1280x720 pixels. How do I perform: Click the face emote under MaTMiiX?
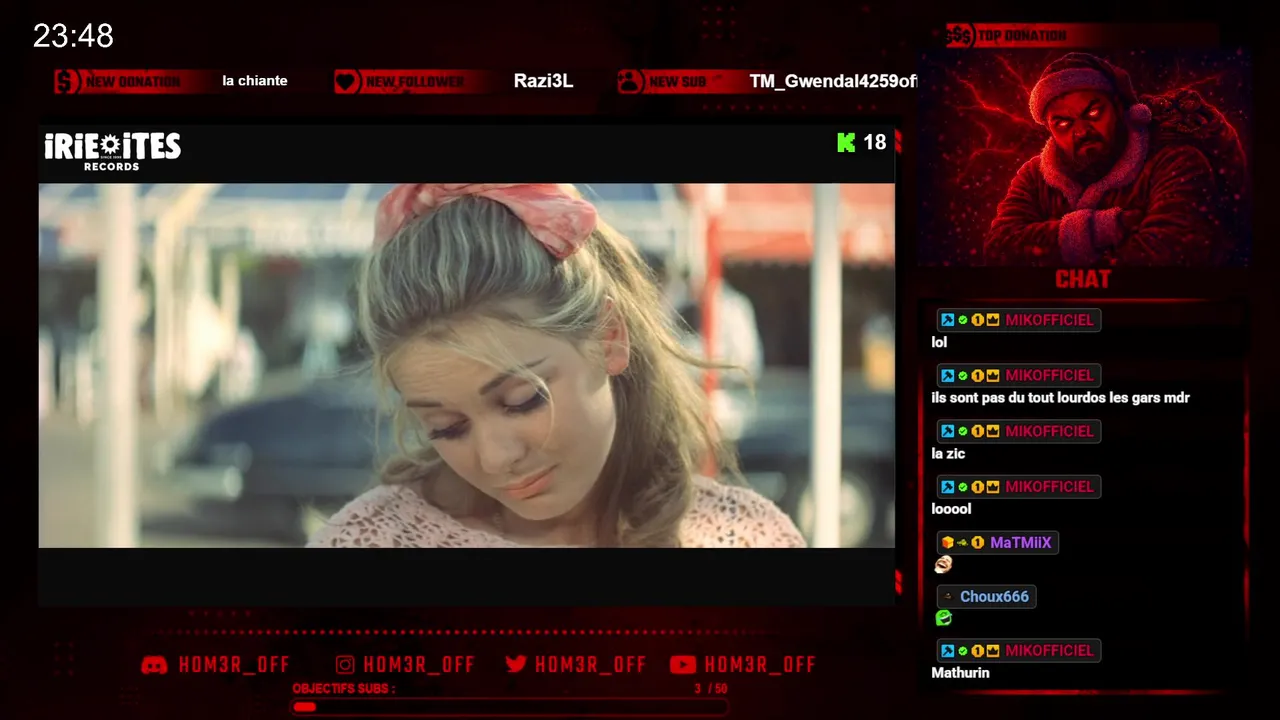[943, 565]
